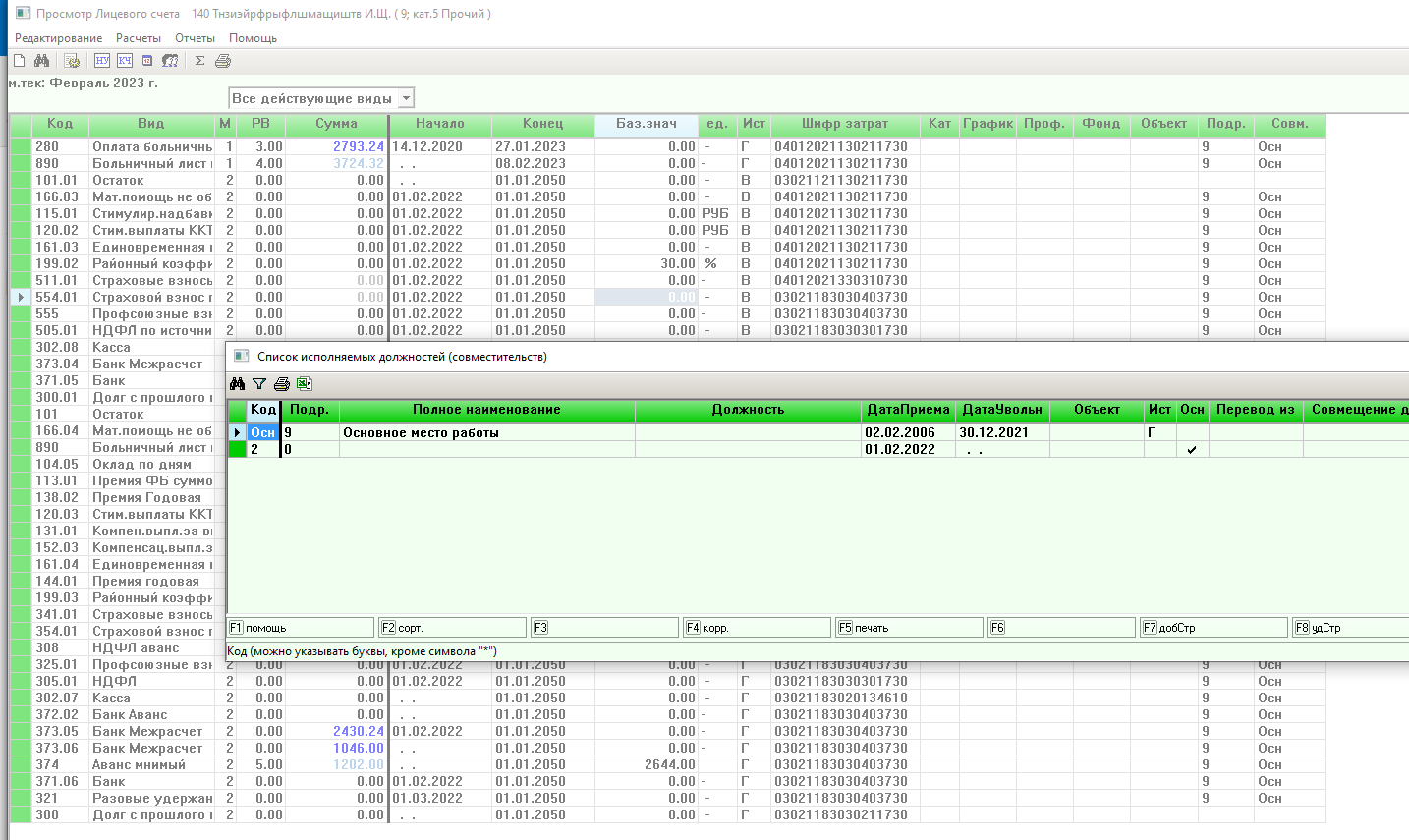Click the printer icon in main toolbar
This screenshot has height=840, width=1409.
(x=223, y=61)
